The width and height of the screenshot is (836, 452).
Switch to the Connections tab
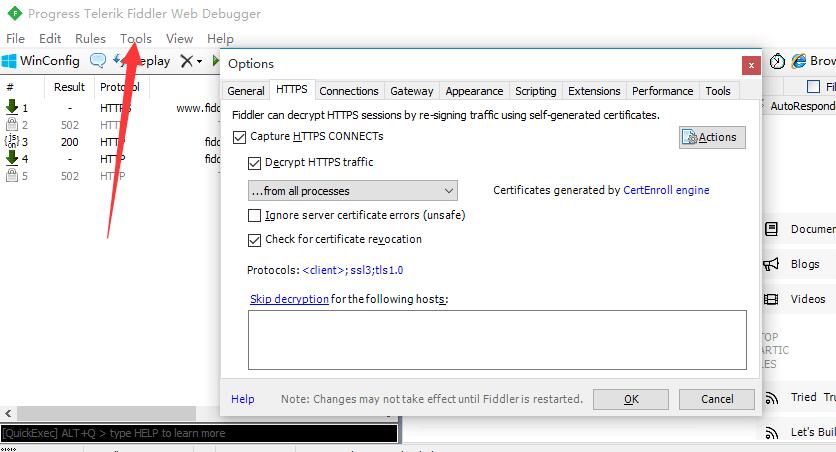click(349, 91)
